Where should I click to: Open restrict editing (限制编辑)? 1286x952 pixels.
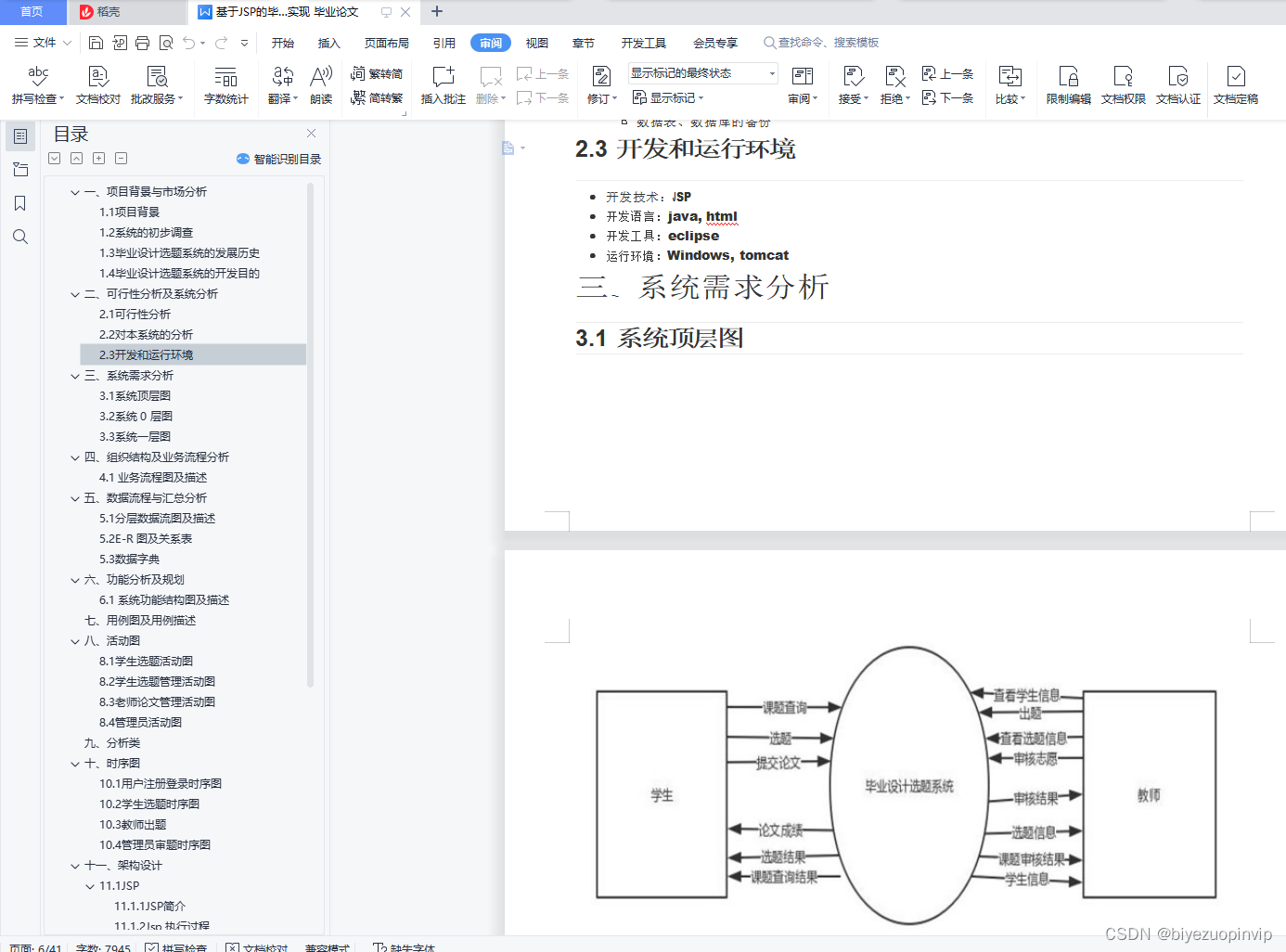point(1069,84)
